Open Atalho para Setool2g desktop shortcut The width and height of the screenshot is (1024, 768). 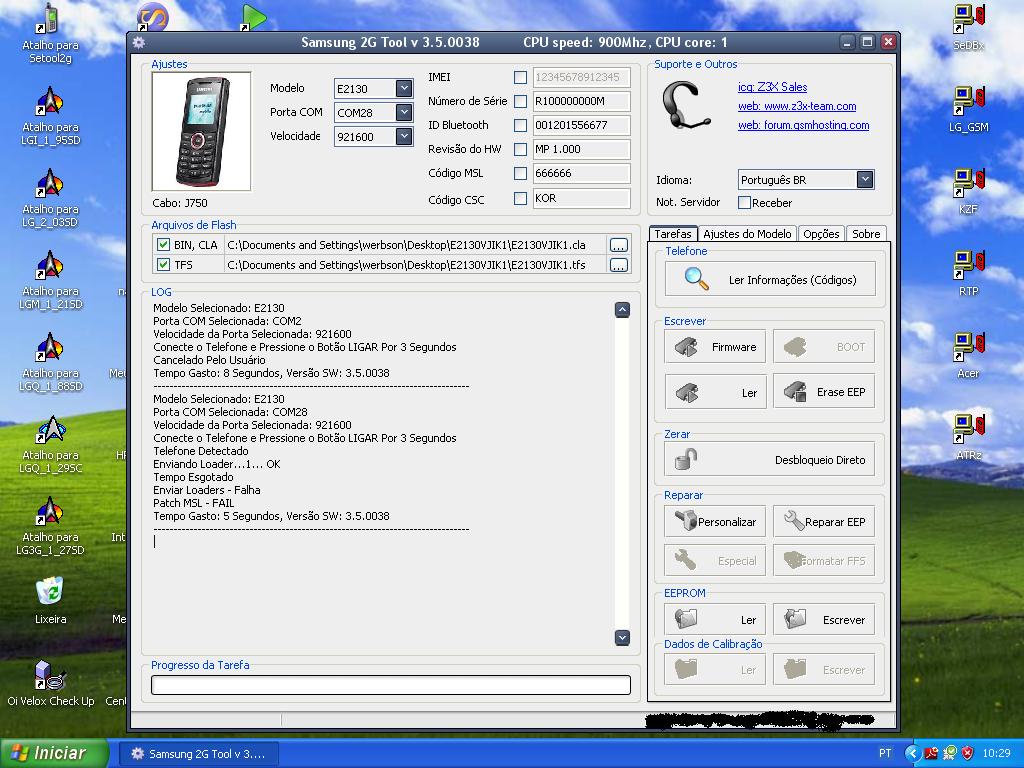coord(50,34)
